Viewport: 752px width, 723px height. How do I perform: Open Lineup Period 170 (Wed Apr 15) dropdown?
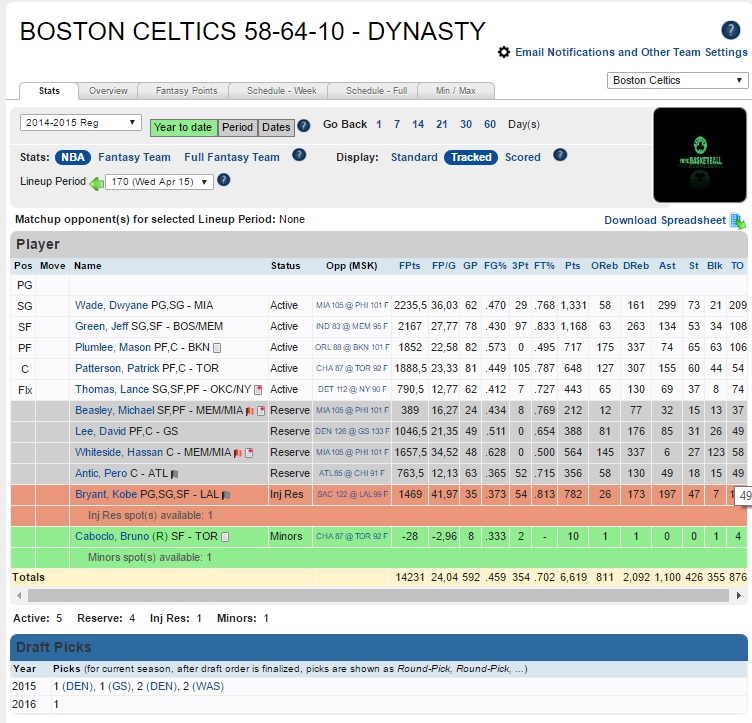tap(159, 182)
